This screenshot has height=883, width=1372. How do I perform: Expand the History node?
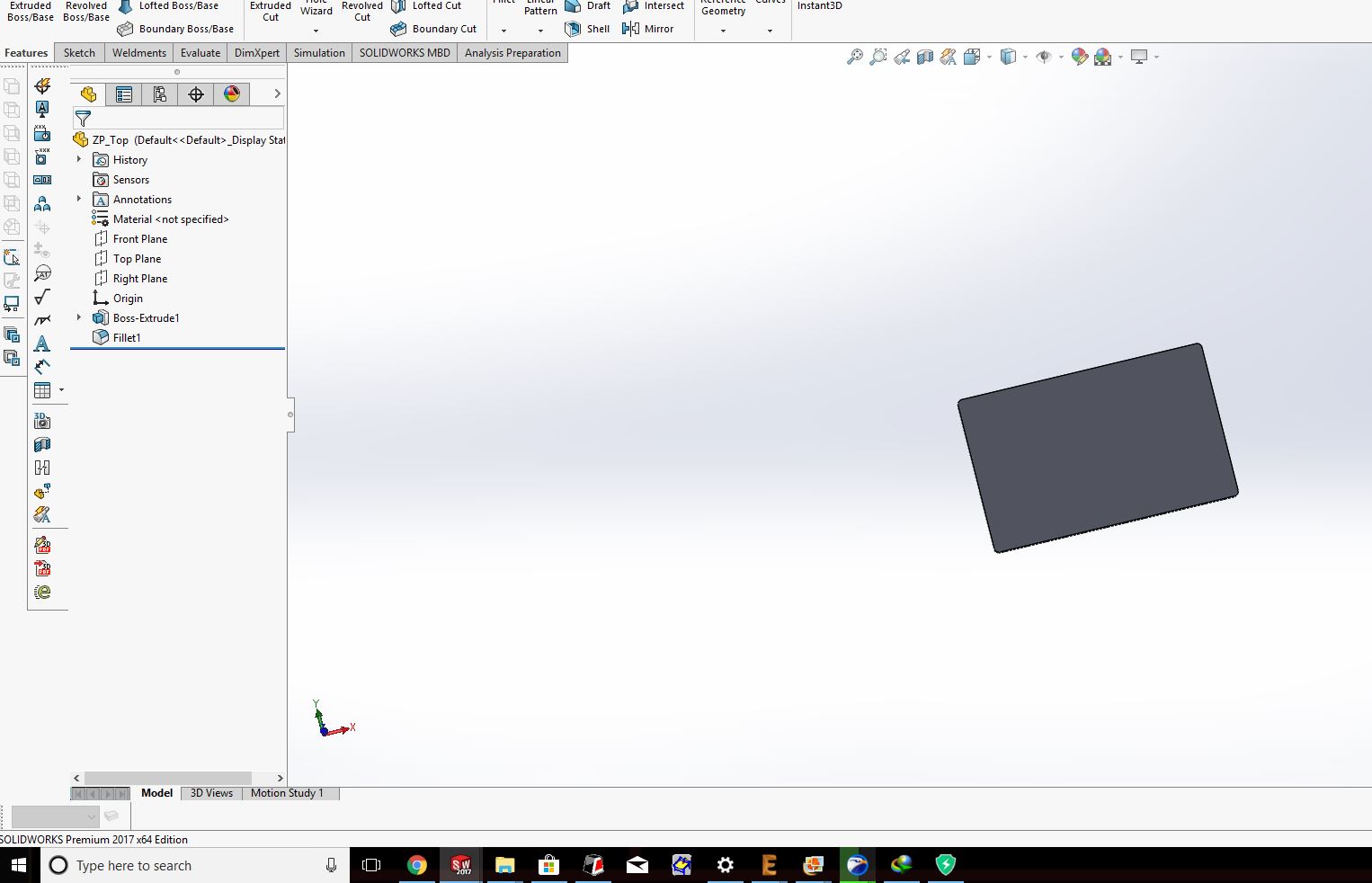79,159
